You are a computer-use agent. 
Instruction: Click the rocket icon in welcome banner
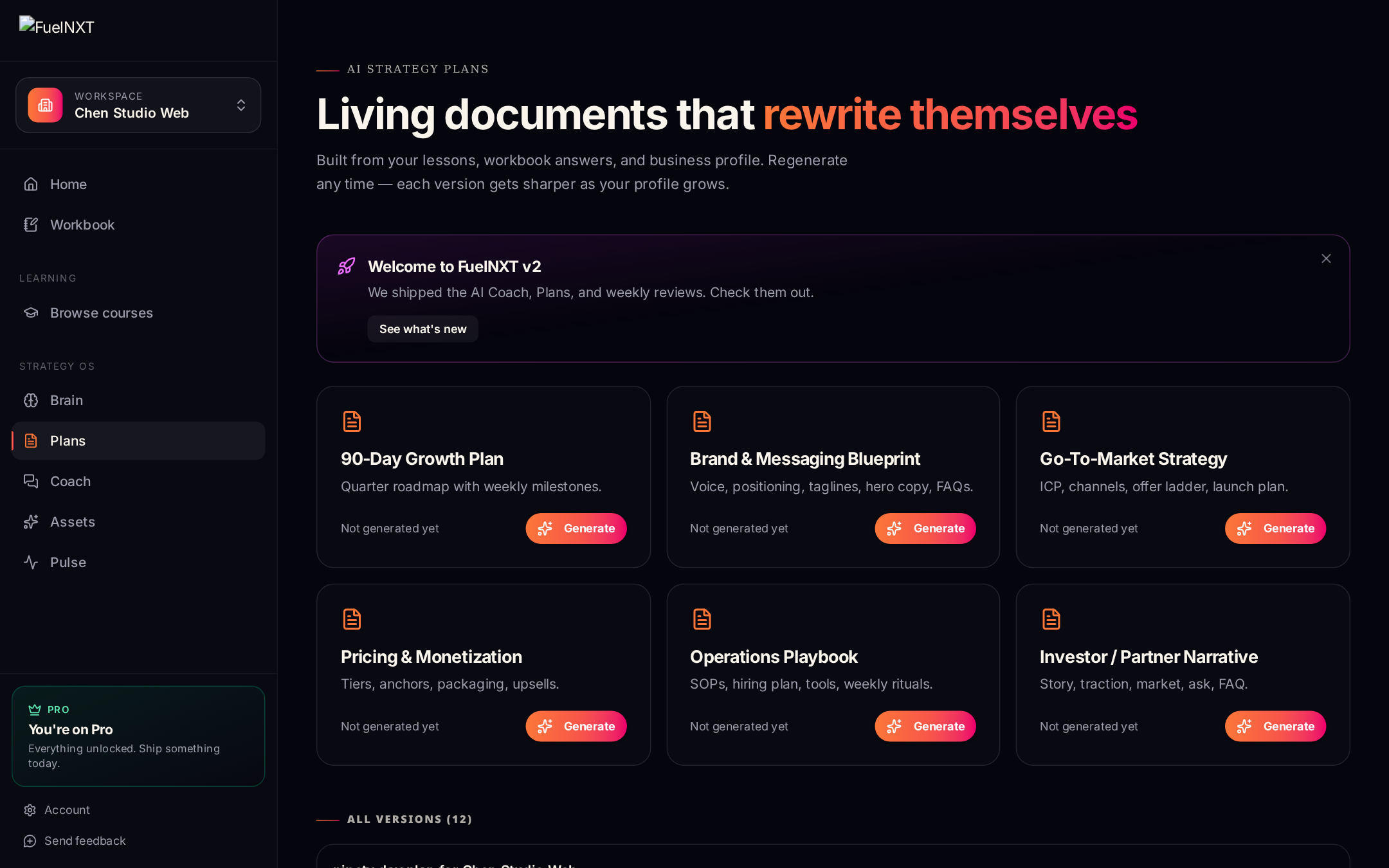click(347, 266)
